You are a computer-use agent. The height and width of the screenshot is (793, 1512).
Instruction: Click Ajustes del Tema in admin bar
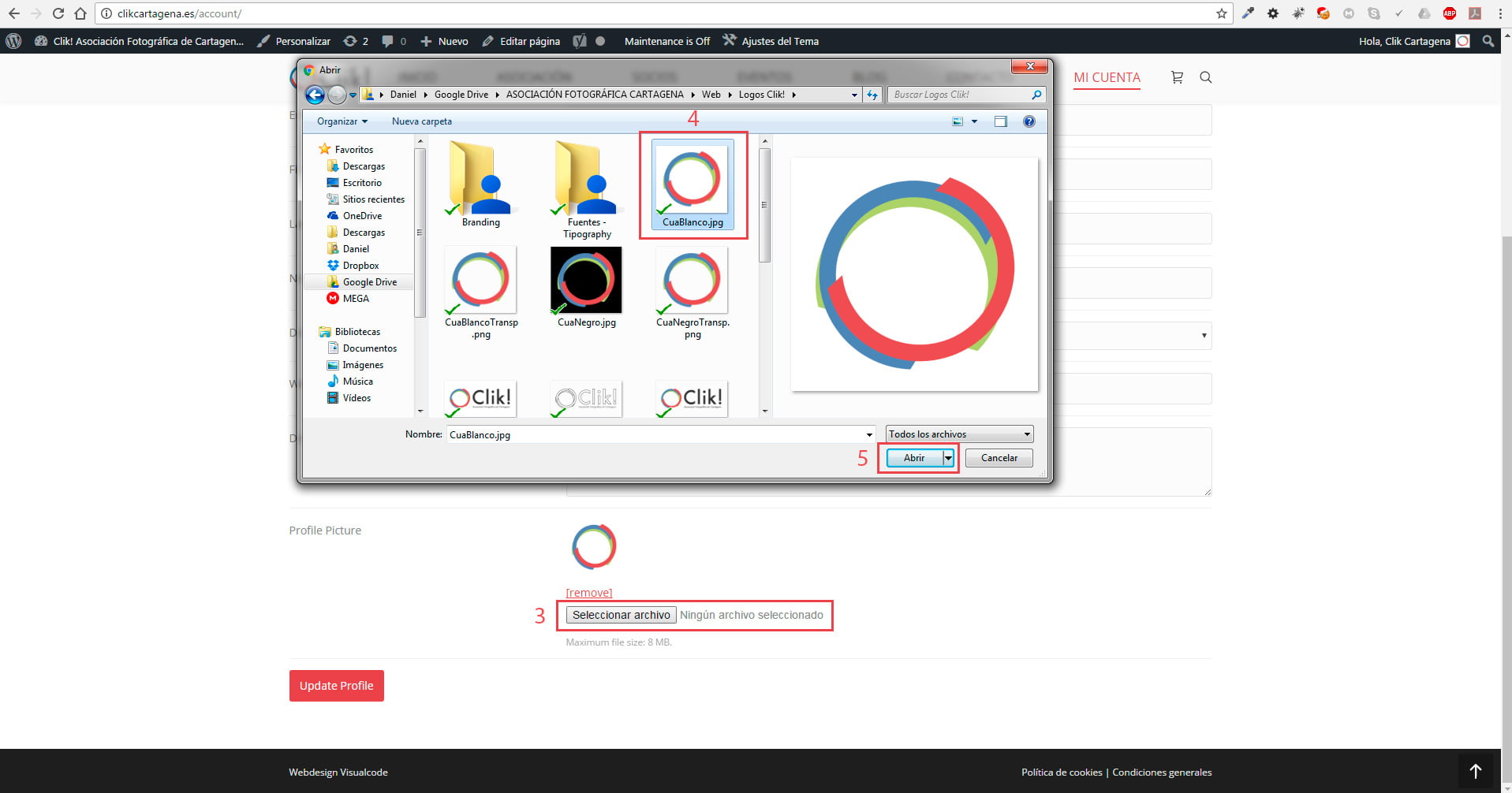click(771, 41)
